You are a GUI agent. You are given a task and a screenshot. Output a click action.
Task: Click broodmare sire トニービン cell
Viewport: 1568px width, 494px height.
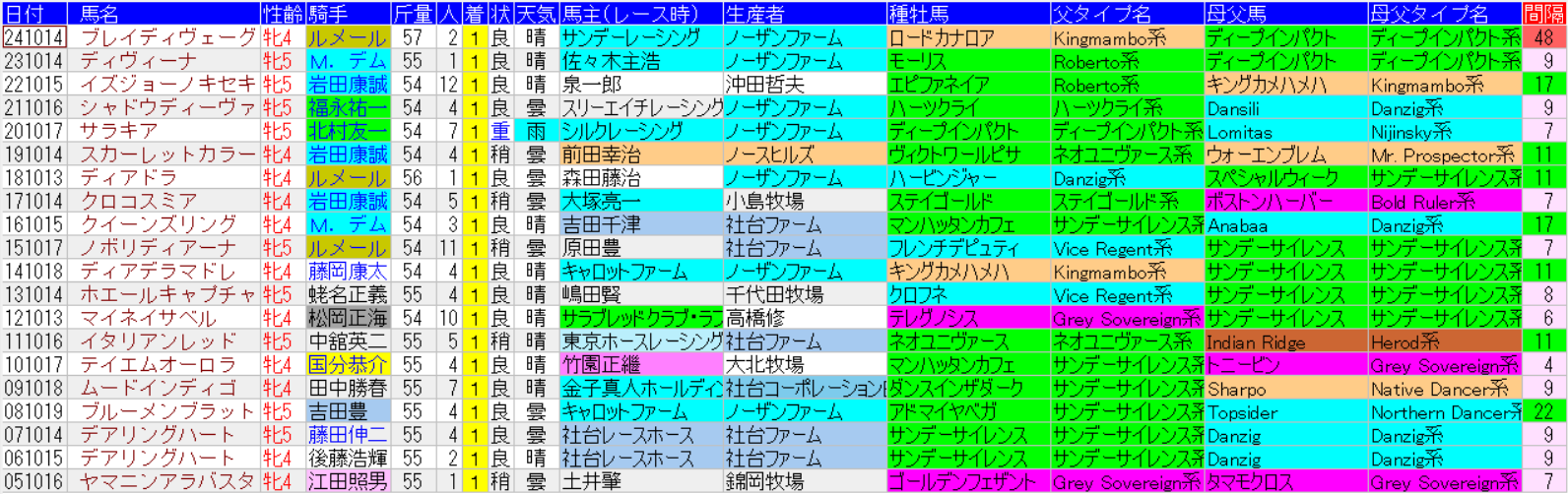[x=1285, y=365]
